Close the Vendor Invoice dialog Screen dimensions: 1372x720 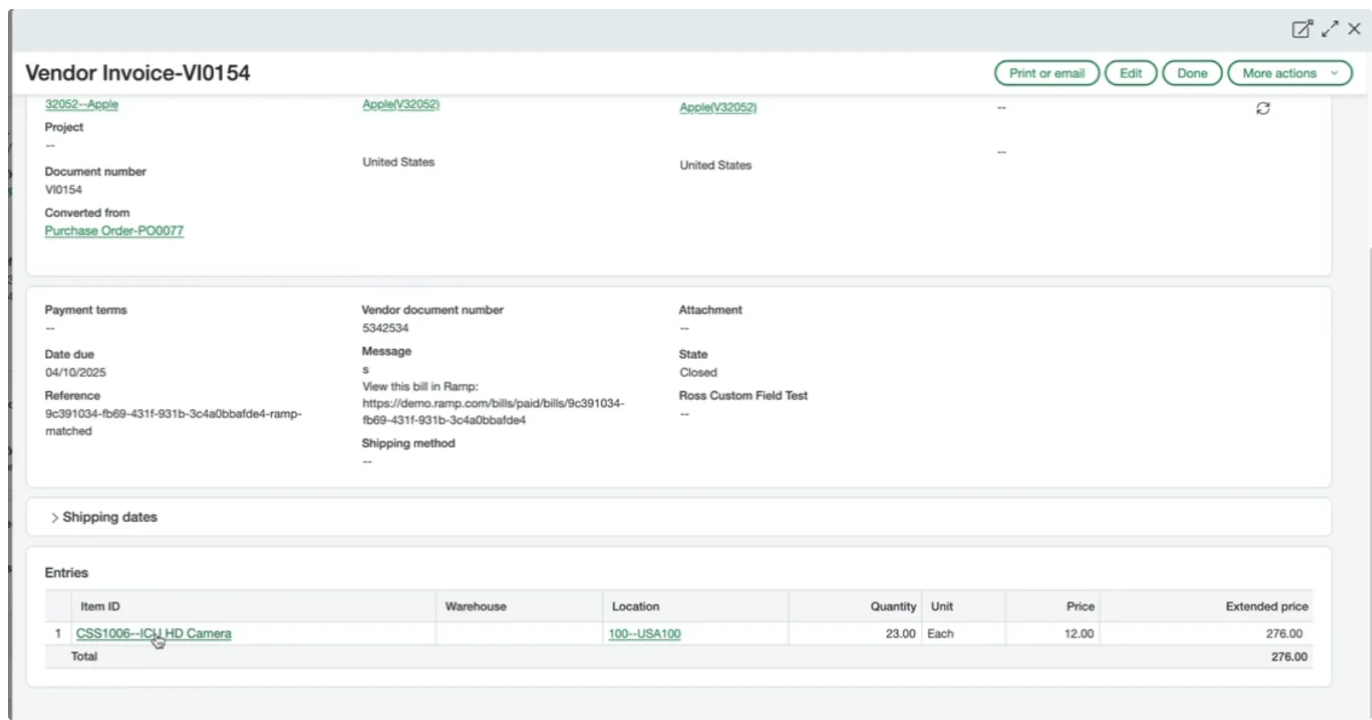(1354, 29)
